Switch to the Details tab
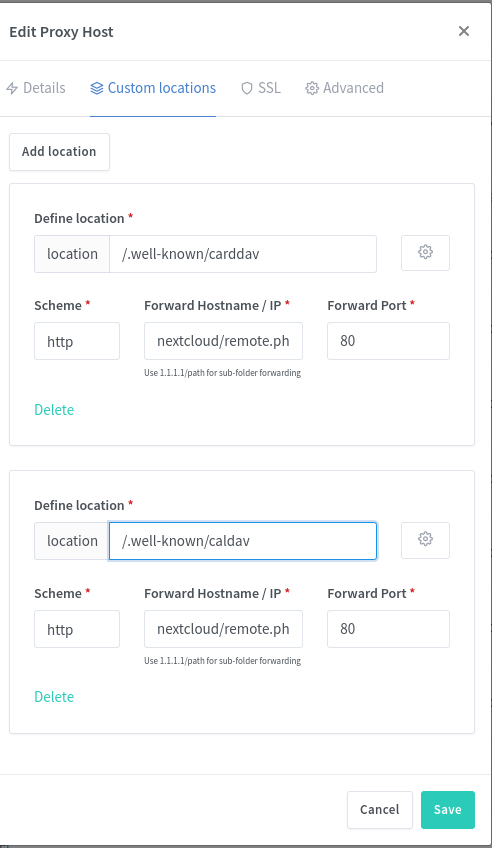 [x=36, y=88]
